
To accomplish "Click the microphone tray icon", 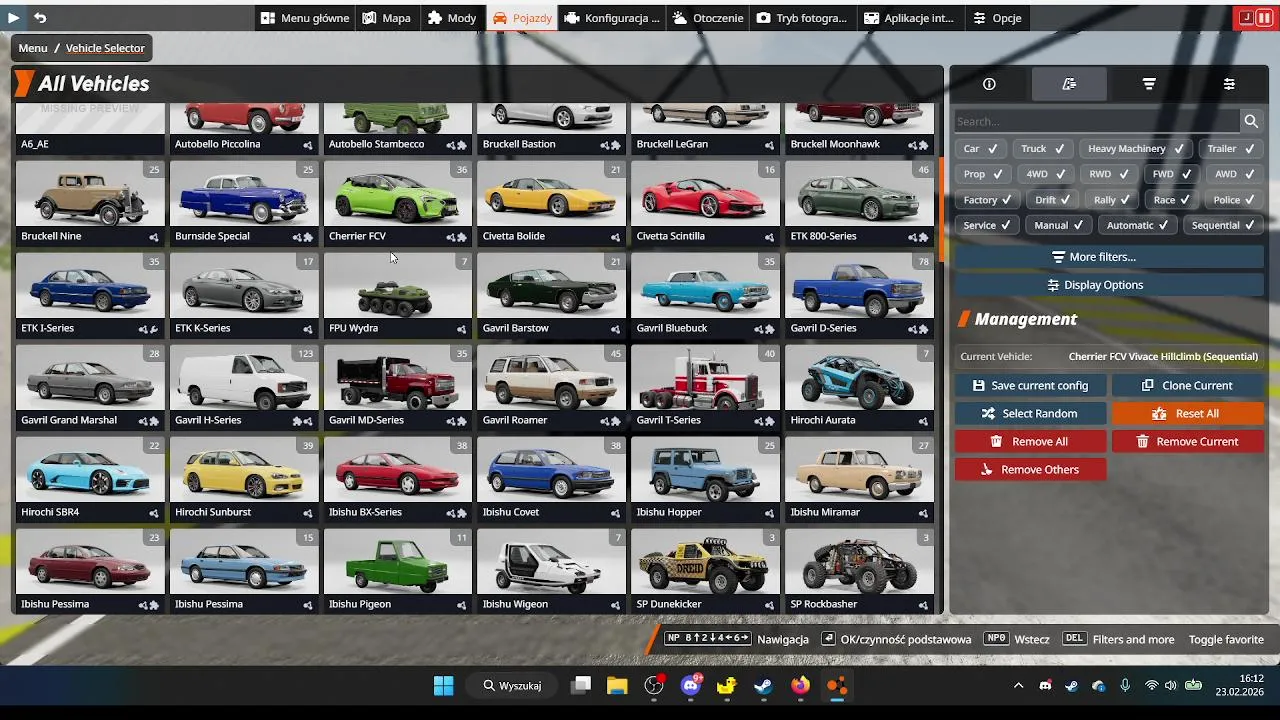I will [x=1125, y=686].
